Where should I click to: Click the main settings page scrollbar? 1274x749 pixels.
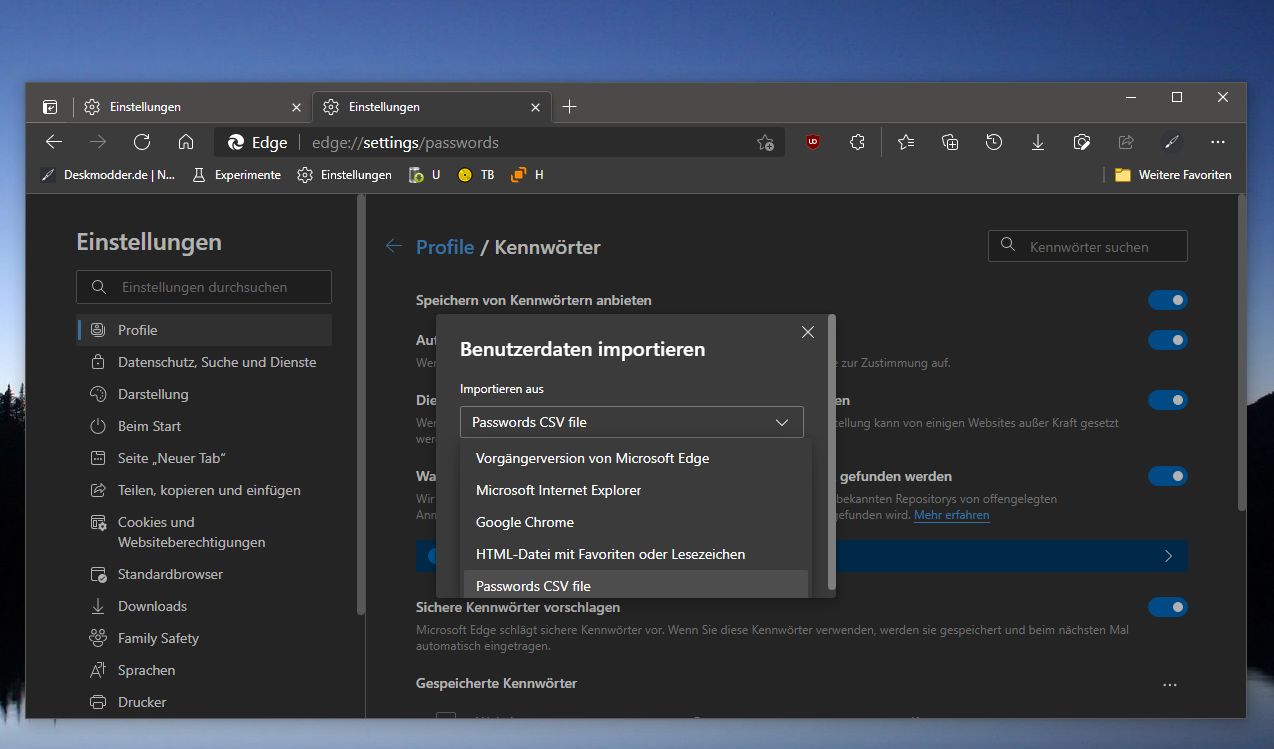click(x=1242, y=353)
